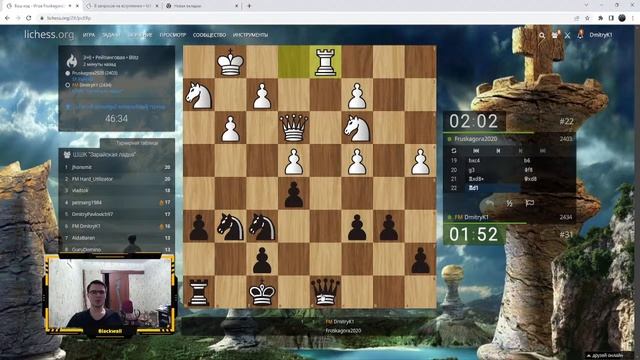Jump to the last move
The image size is (640, 360).
(x=542, y=151)
